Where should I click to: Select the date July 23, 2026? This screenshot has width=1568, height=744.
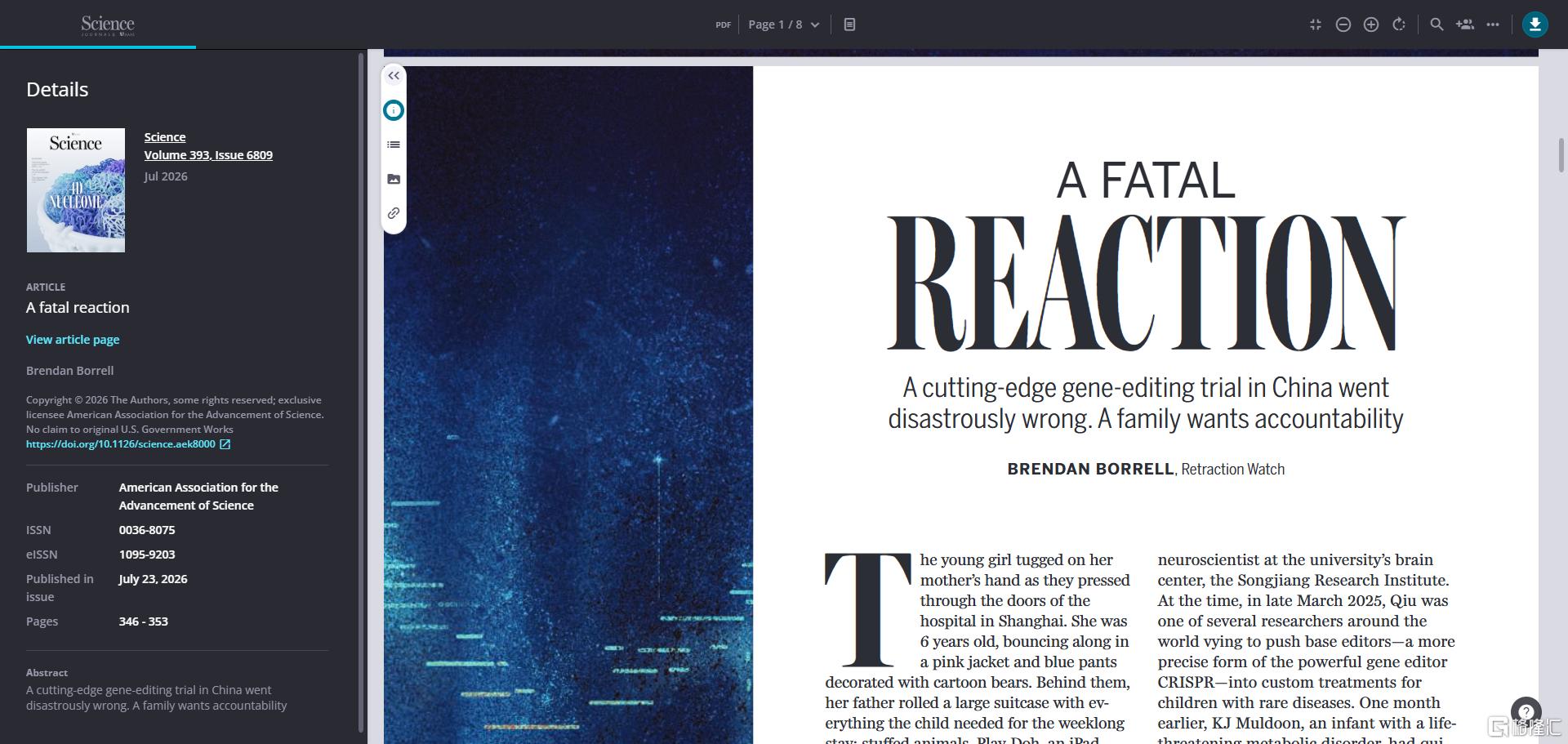[154, 579]
